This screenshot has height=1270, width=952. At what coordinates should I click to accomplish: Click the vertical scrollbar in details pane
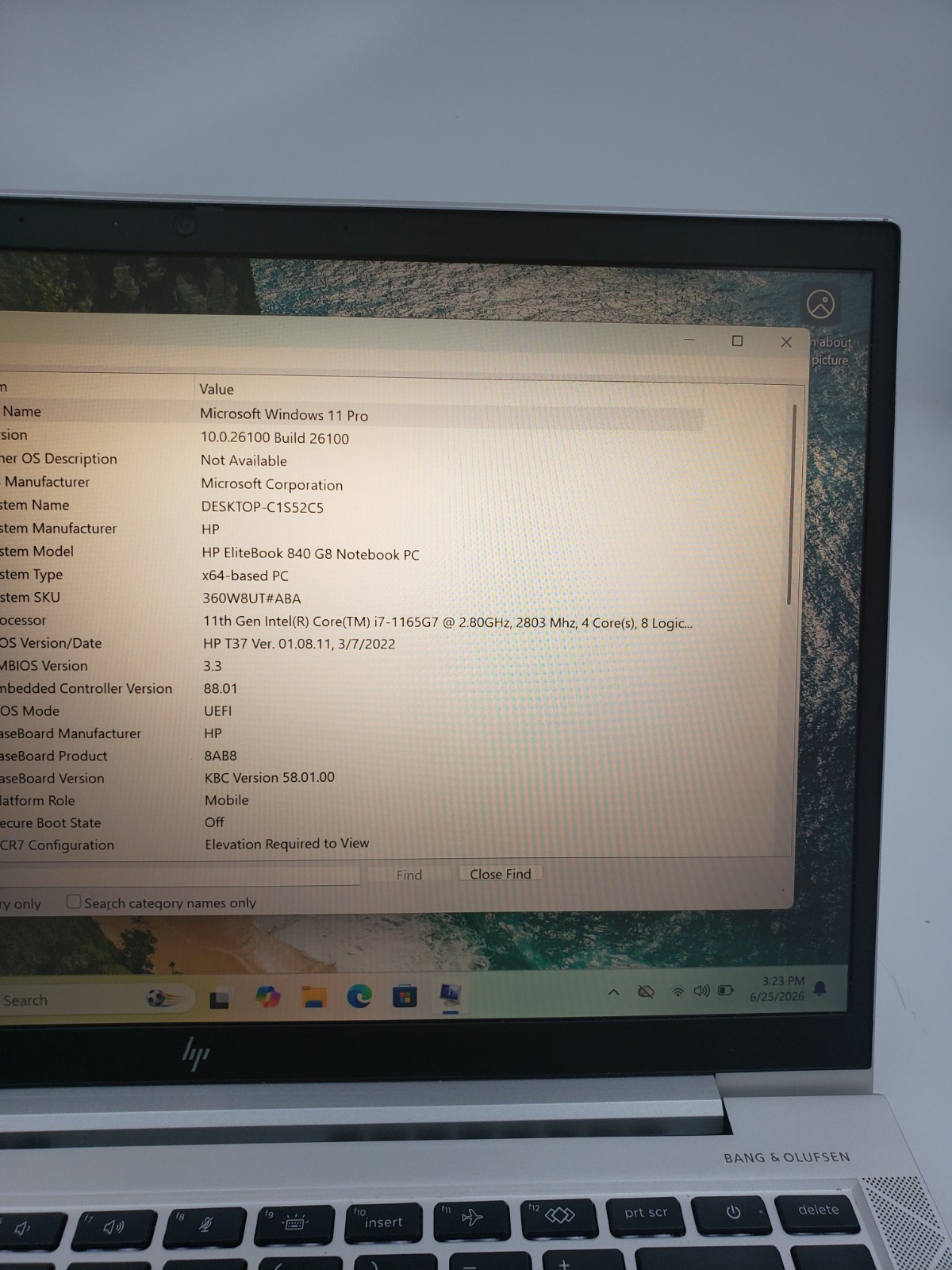[790, 505]
